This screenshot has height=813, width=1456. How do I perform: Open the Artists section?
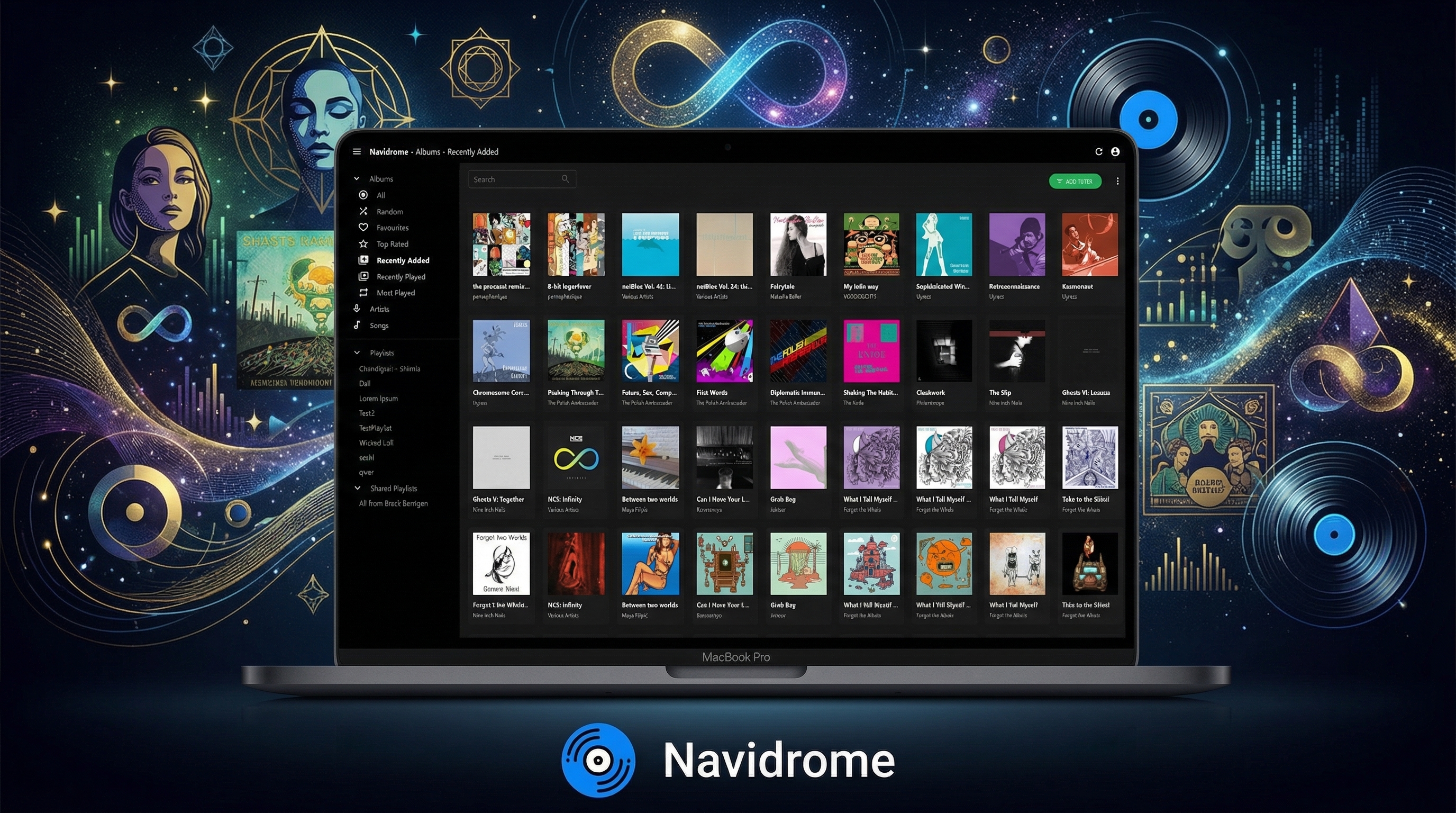(379, 309)
